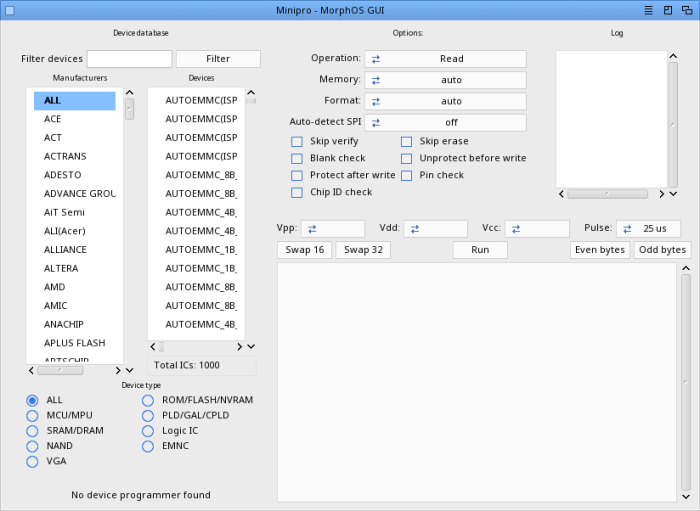Click the Odd bytes button

coord(662,250)
